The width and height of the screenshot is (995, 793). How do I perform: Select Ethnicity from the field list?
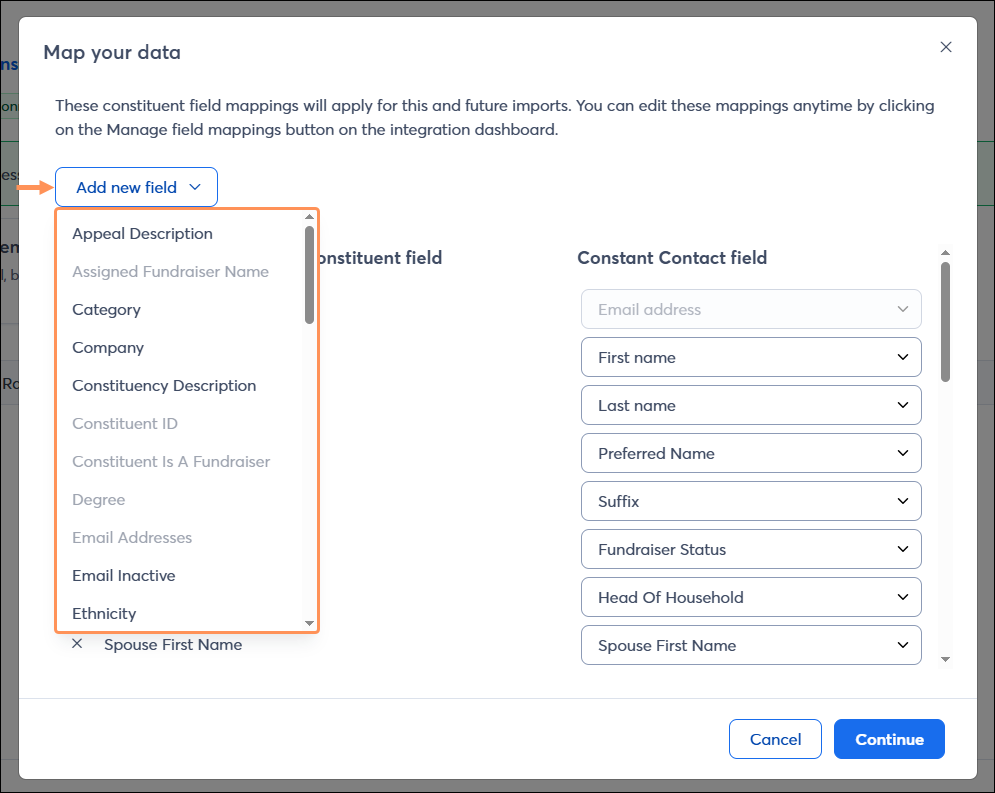104,613
